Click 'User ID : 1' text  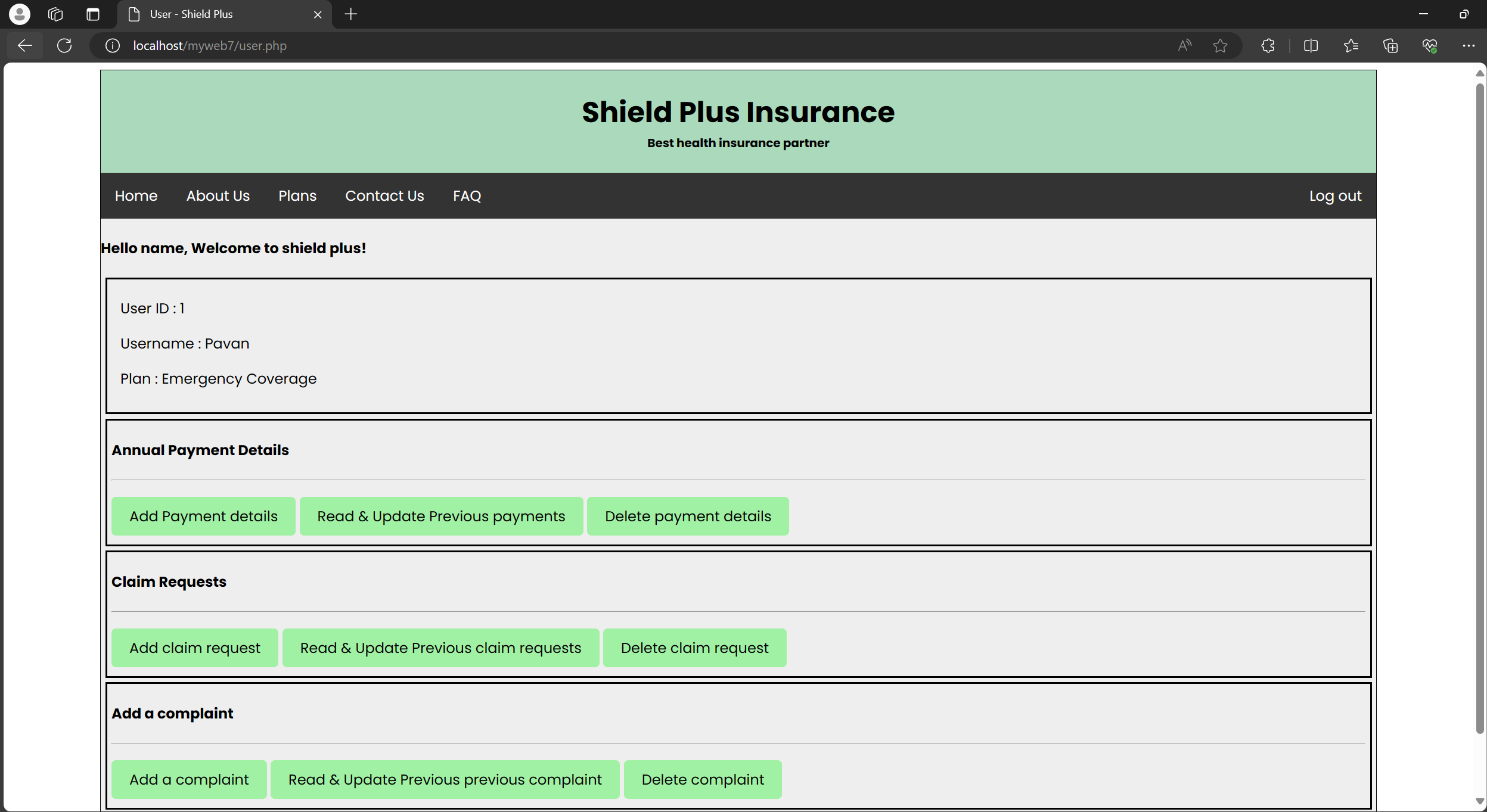click(152, 309)
